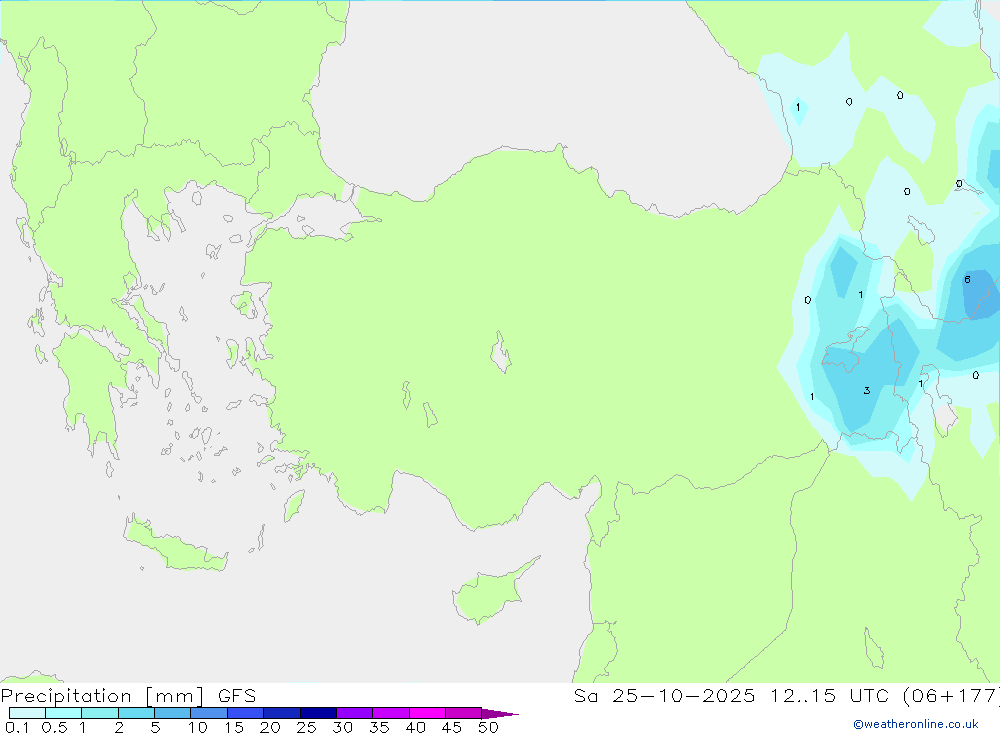Screen dimensions: 1000x733
Task: Click the "Precipitation [mm]" title text
Action: [102, 696]
